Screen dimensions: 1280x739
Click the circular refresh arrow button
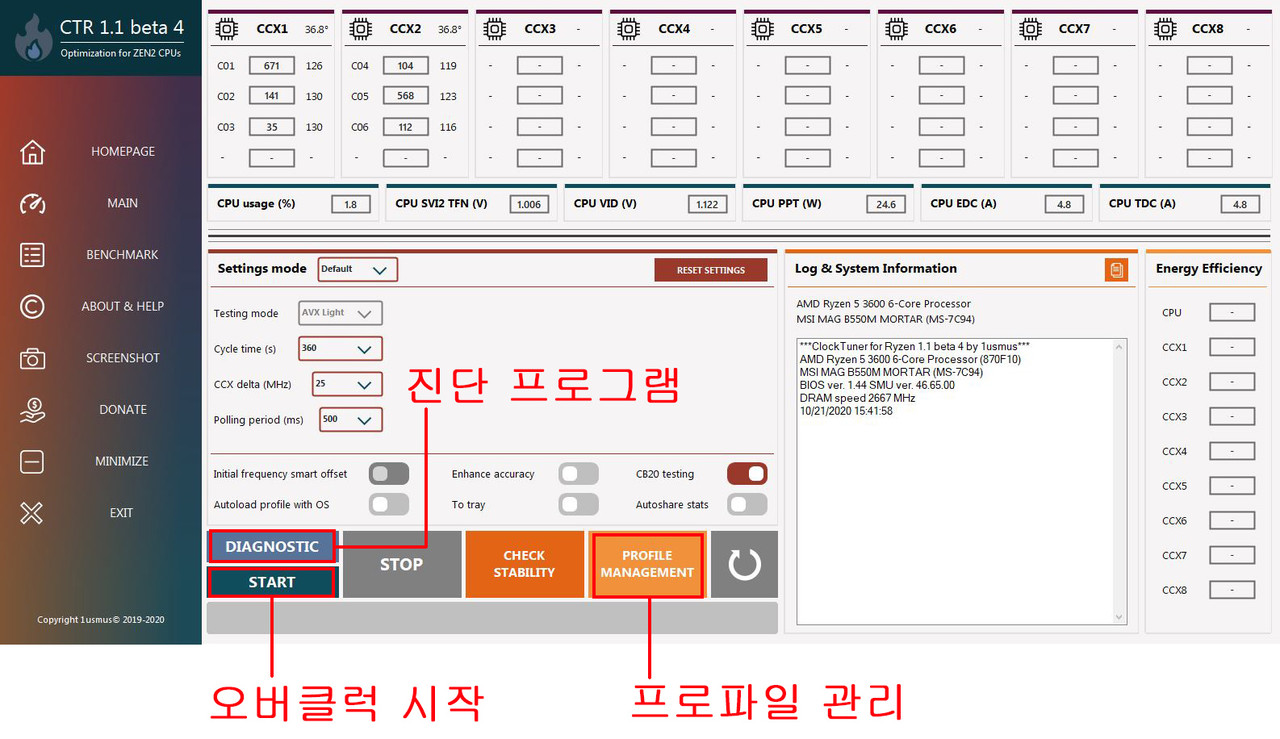tap(744, 565)
